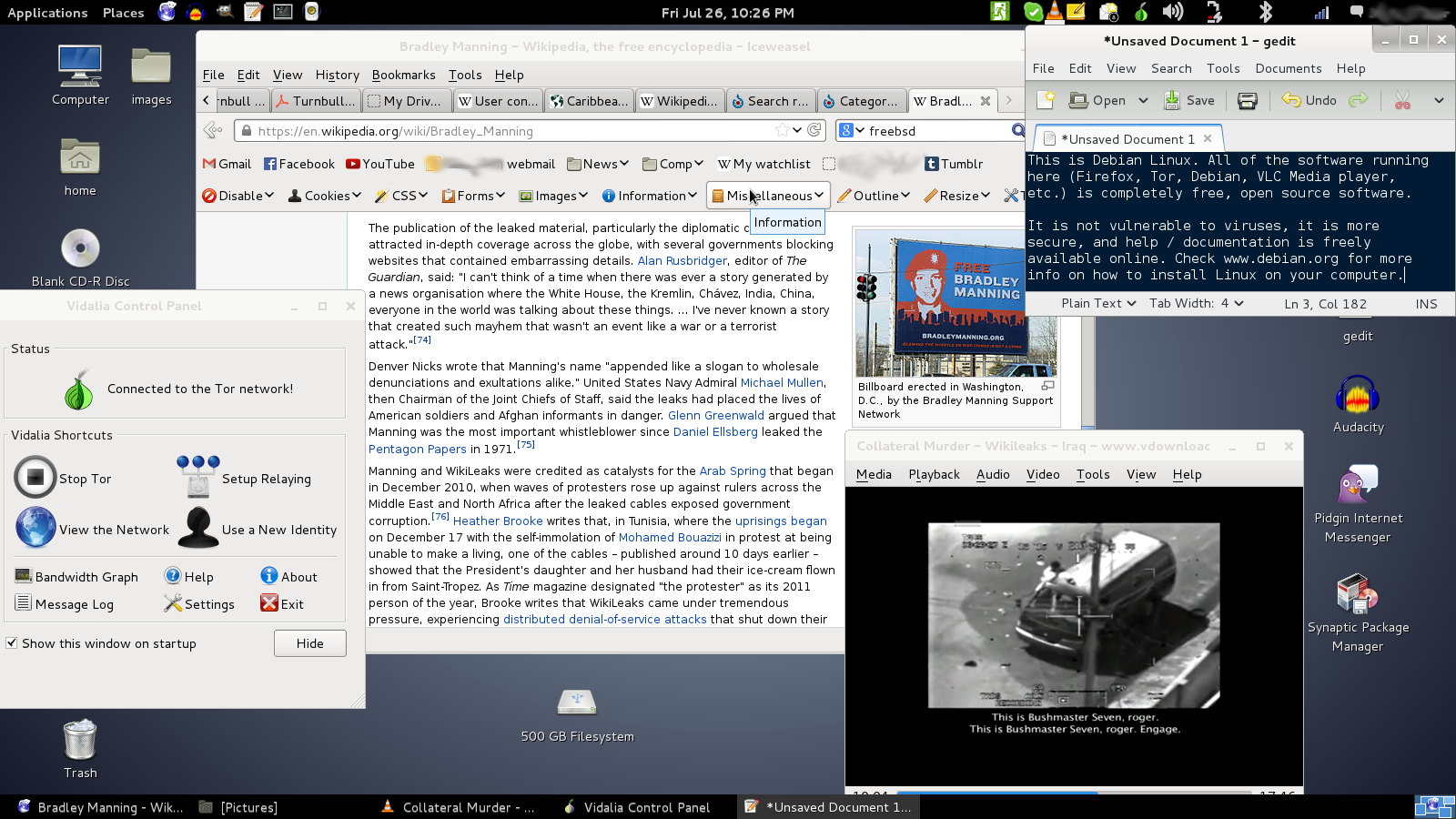The height and width of the screenshot is (819, 1456).
Task: Click the print icon in gedit
Action: [x=1248, y=101]
